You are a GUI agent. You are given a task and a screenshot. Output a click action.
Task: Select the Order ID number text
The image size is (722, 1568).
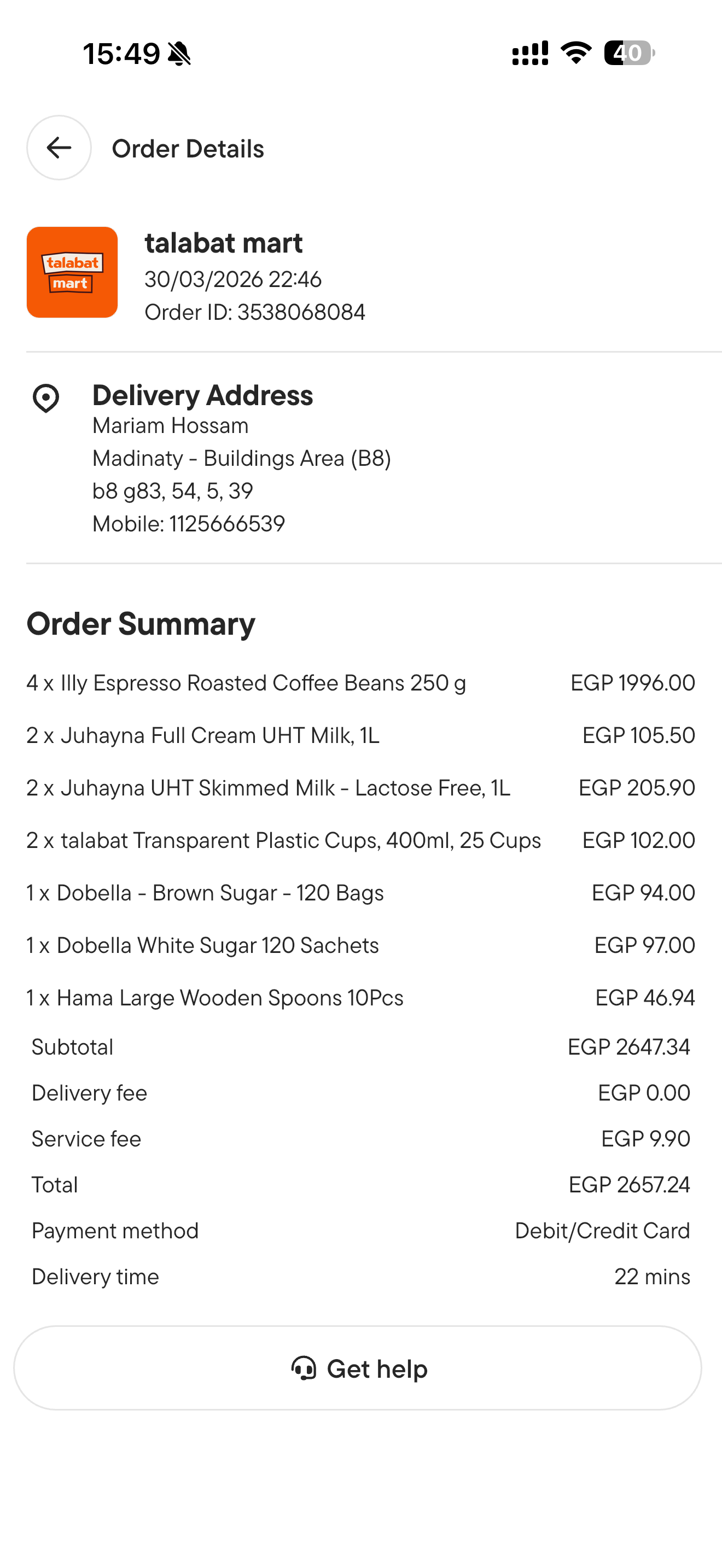(x=301, y=312)
